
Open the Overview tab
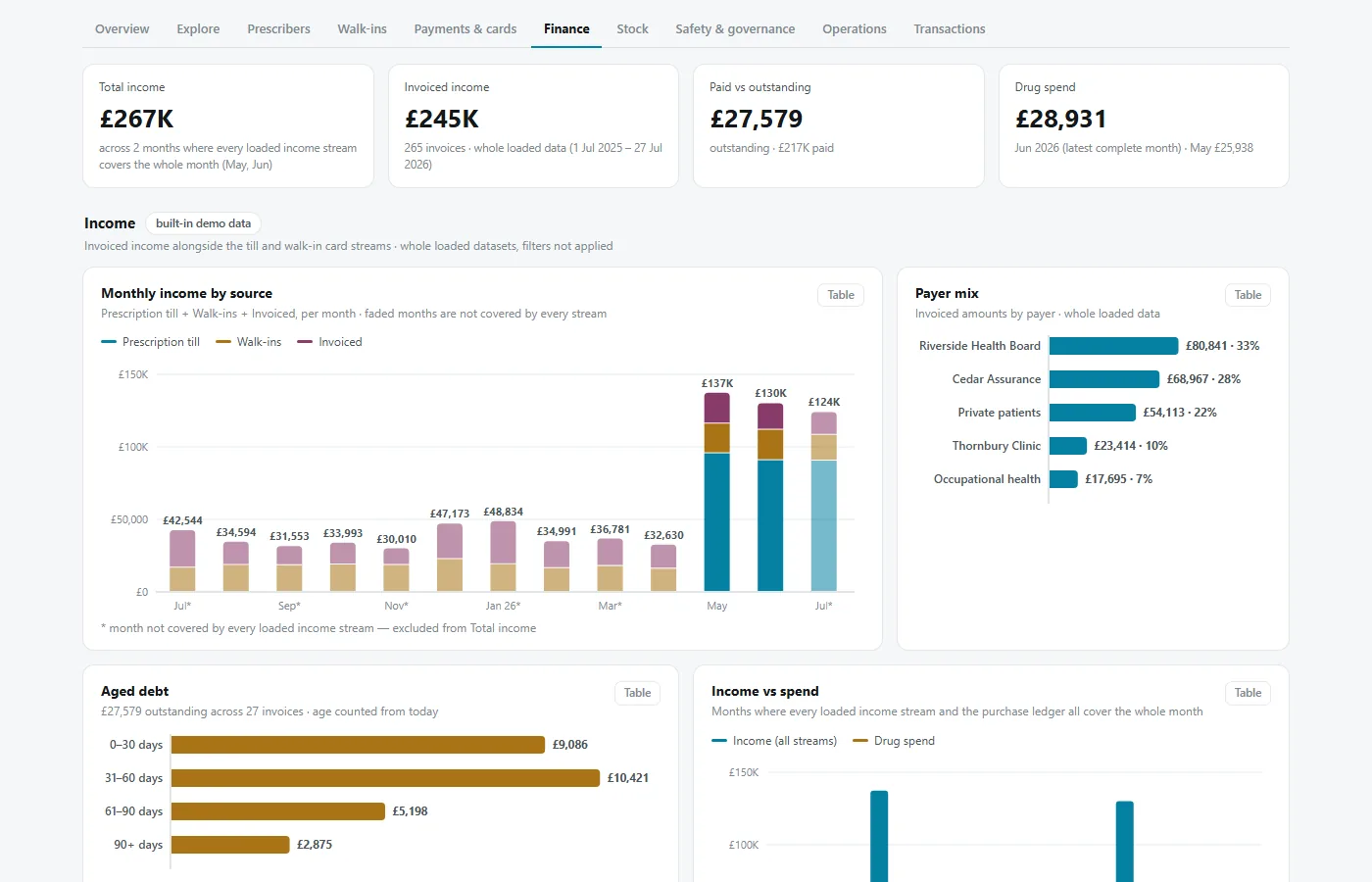click(122, 28)
